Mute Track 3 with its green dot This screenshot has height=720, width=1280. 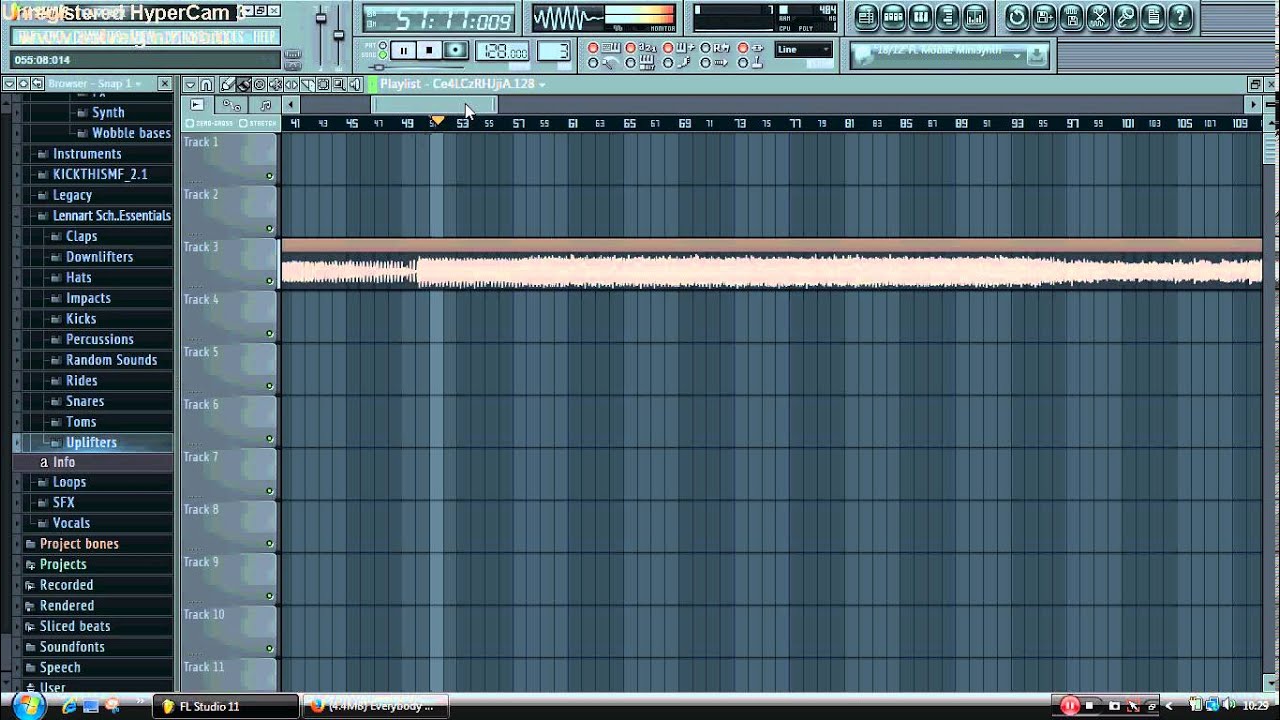(270, 281)
